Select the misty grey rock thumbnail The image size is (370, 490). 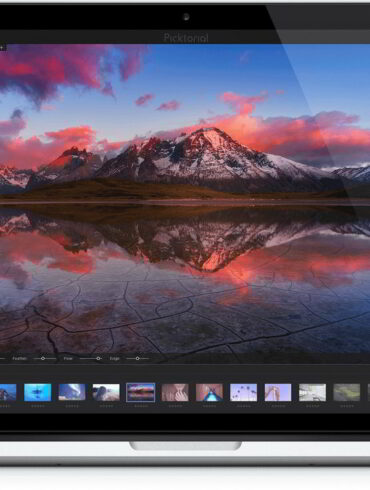(x=106, y=392)
